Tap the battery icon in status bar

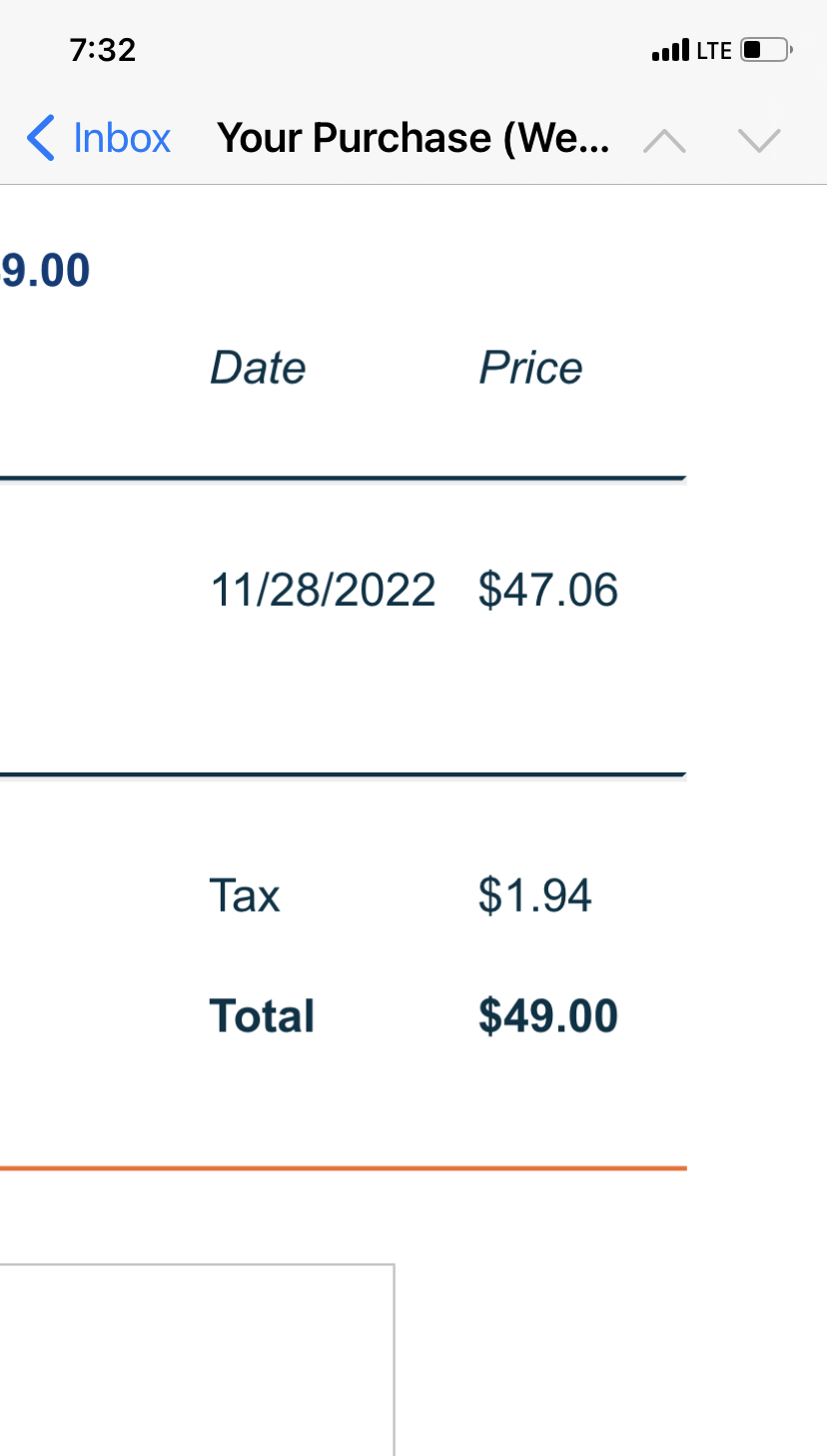(767, 50)
